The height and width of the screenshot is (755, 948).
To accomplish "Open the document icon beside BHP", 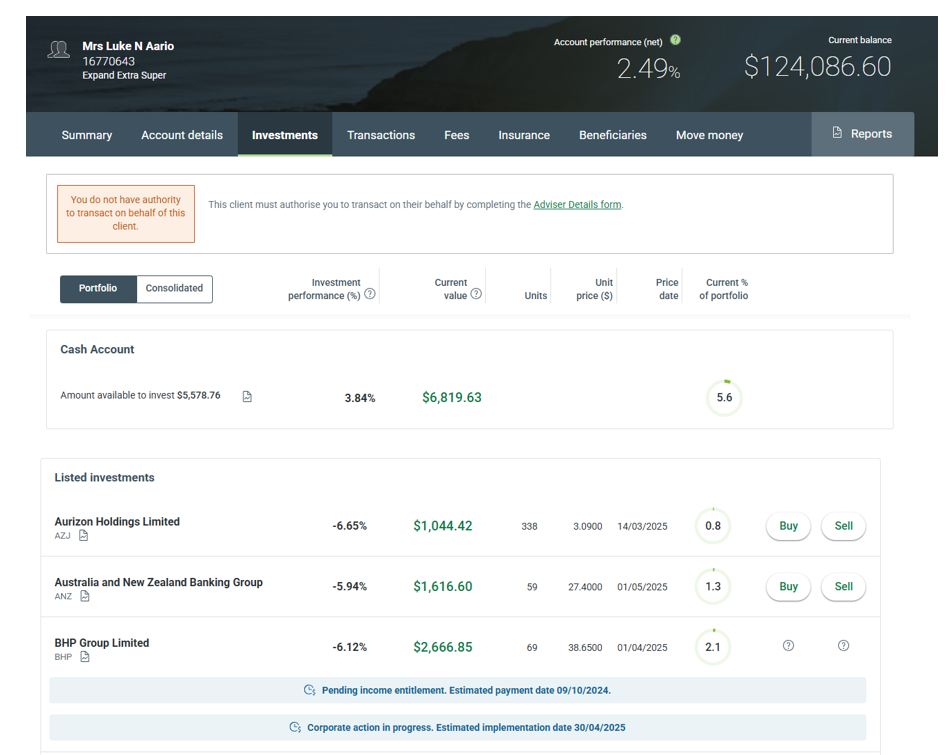I will pyautogui.click(x=84, y=657).
